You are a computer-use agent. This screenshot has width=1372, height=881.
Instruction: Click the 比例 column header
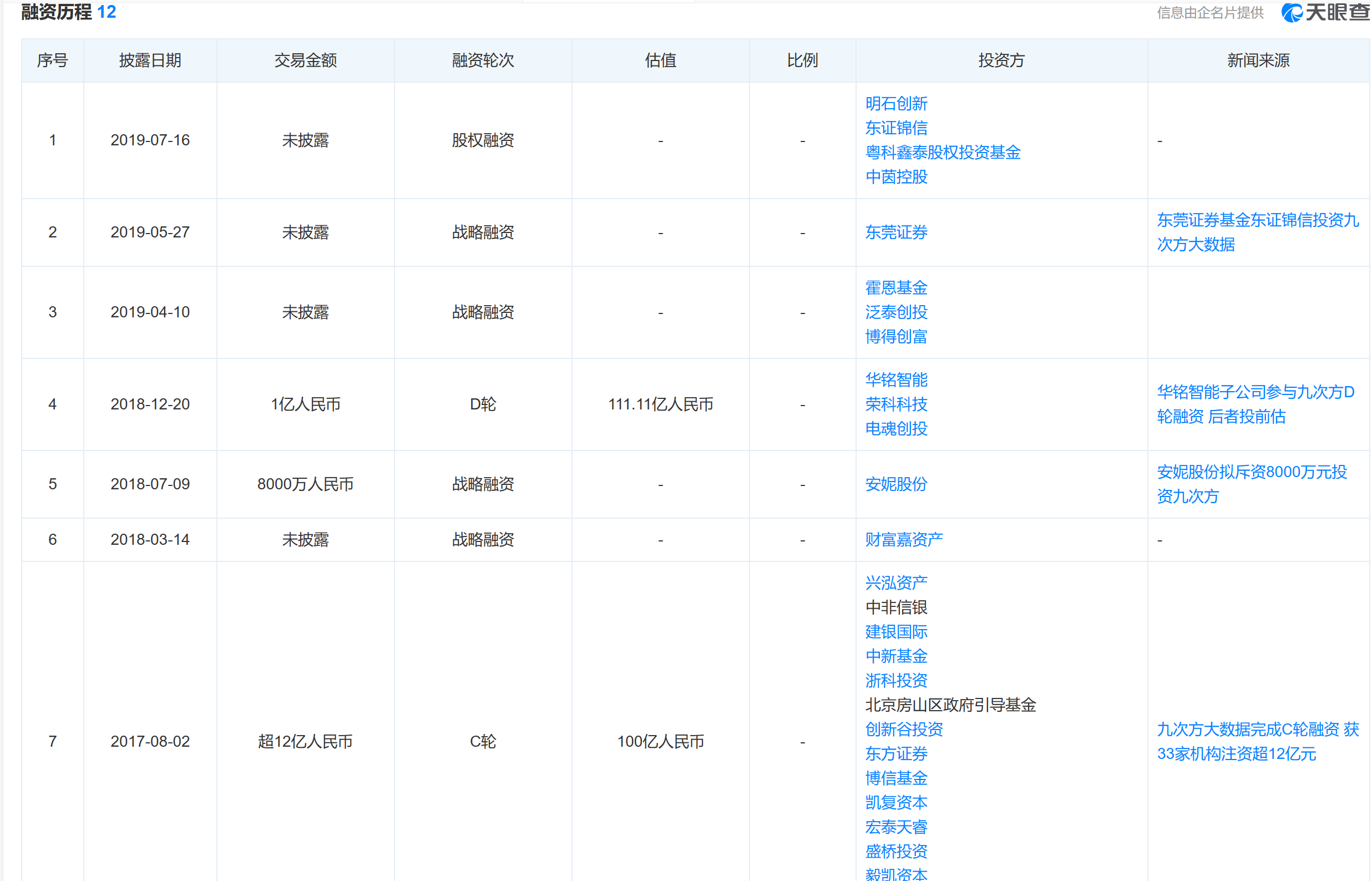click(802, 60)
